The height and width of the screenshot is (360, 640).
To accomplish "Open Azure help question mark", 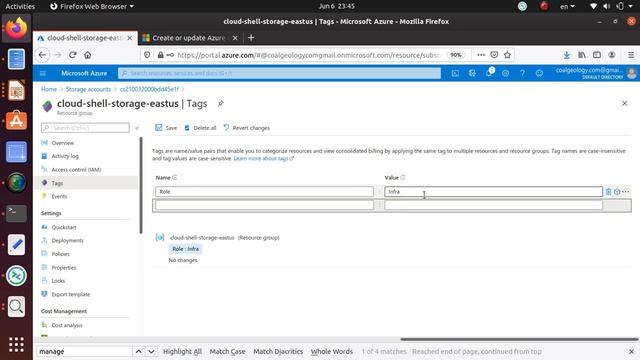I will pos(522,73).
